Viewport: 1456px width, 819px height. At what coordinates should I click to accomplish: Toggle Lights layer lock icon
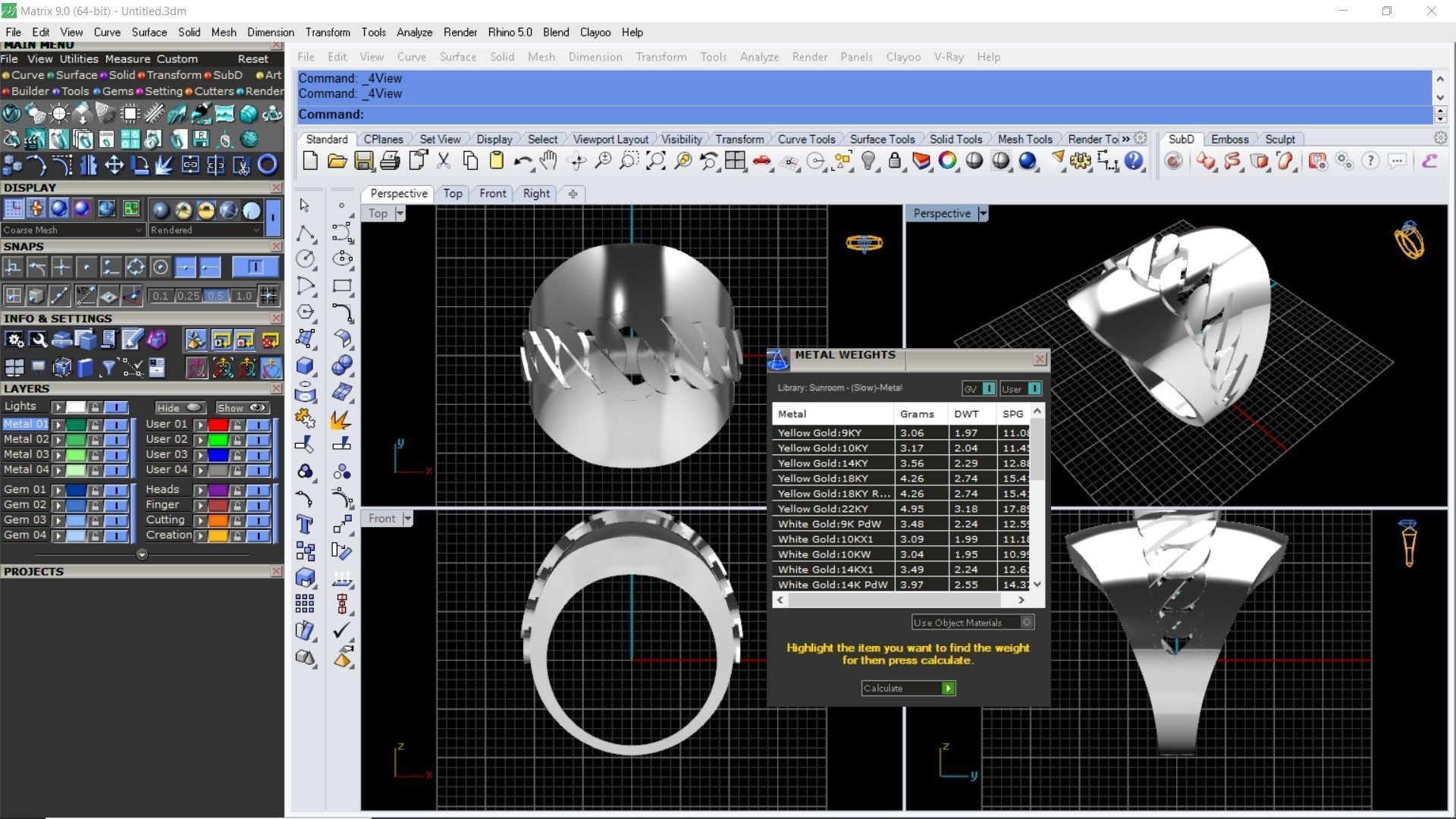(96, 407)
